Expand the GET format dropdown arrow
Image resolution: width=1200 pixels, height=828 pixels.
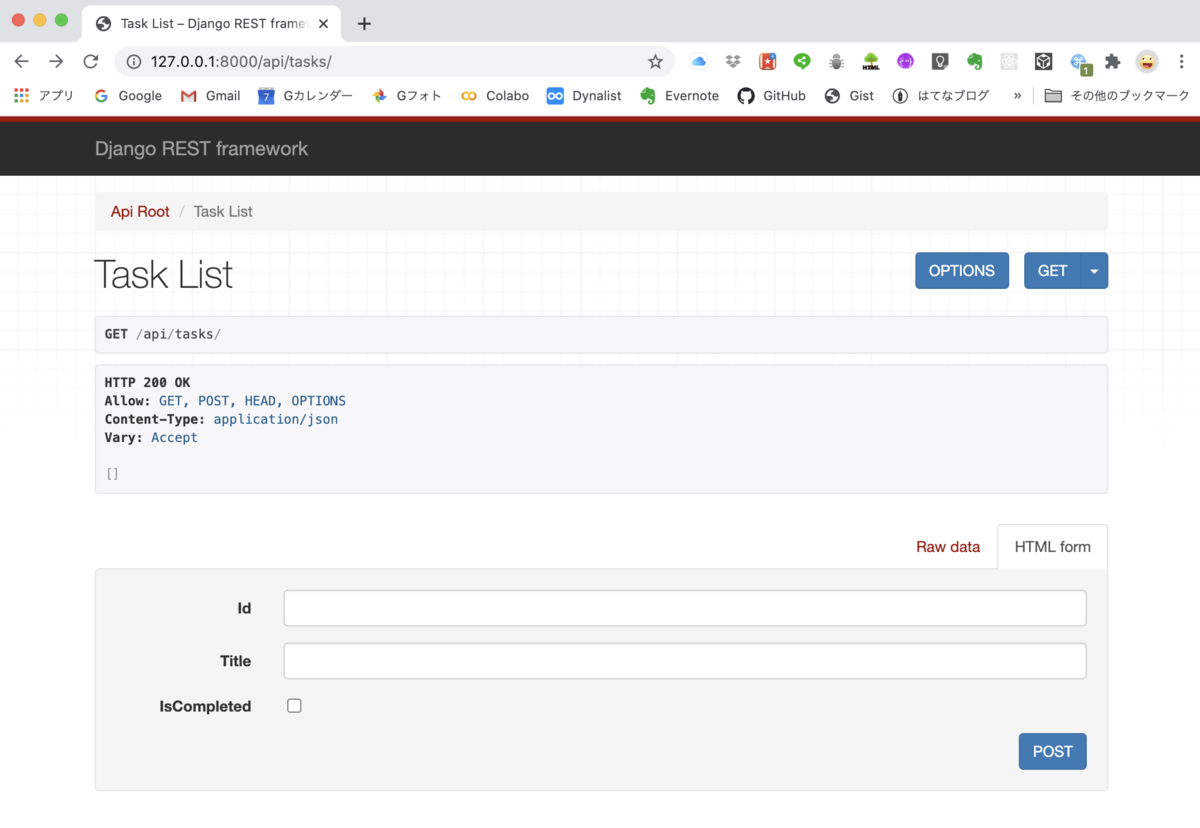click(1094, 271)
